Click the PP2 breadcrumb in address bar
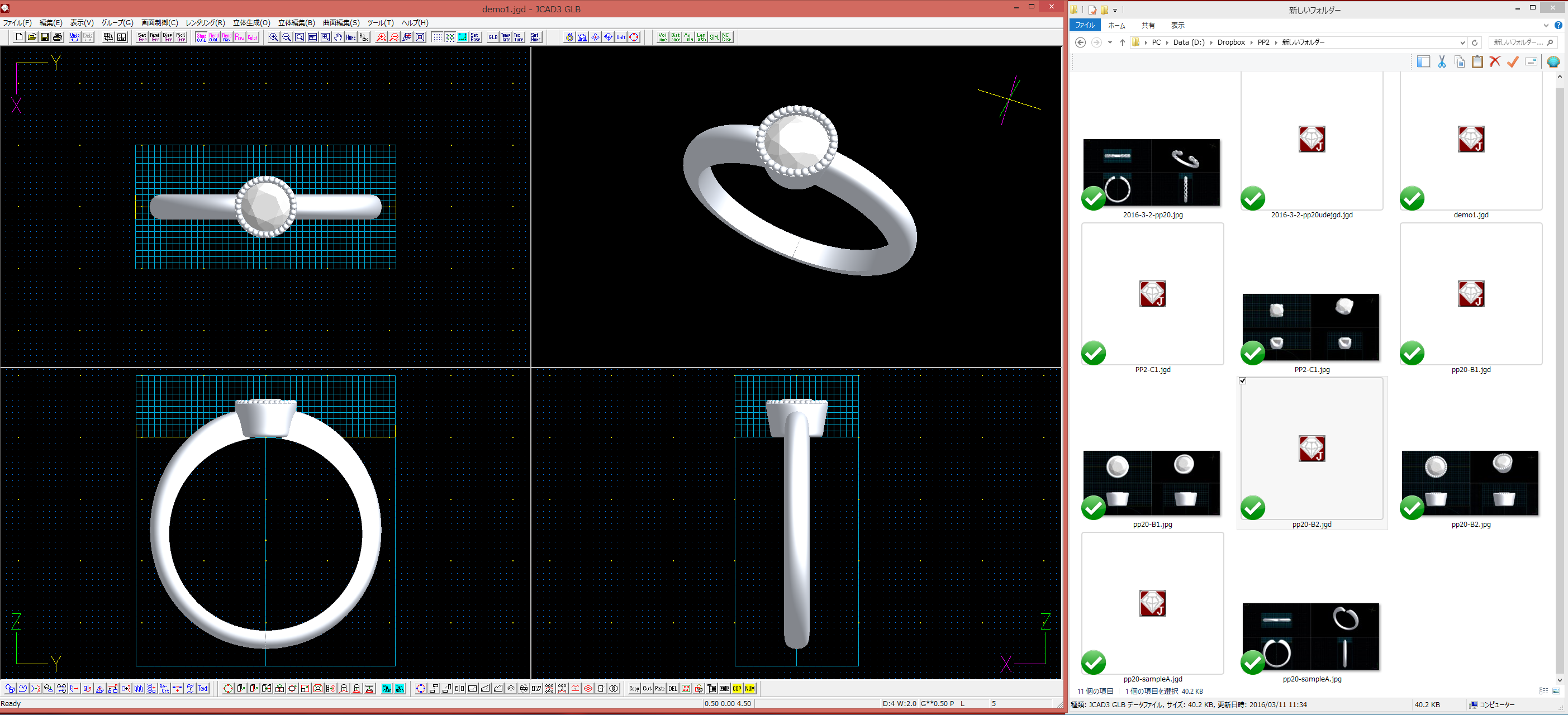The height and width of the screenshot is (715, 1568). point(1263,42)
